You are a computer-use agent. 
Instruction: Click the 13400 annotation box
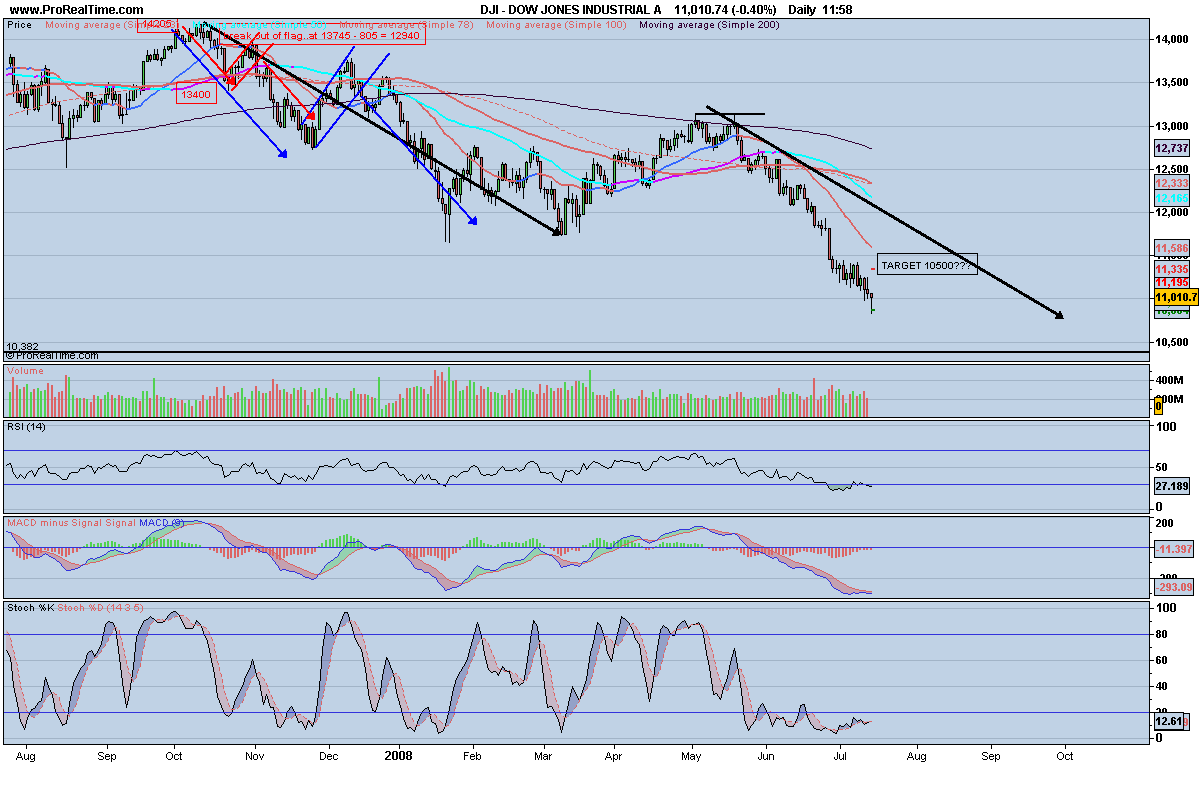[x=196, y=95]
